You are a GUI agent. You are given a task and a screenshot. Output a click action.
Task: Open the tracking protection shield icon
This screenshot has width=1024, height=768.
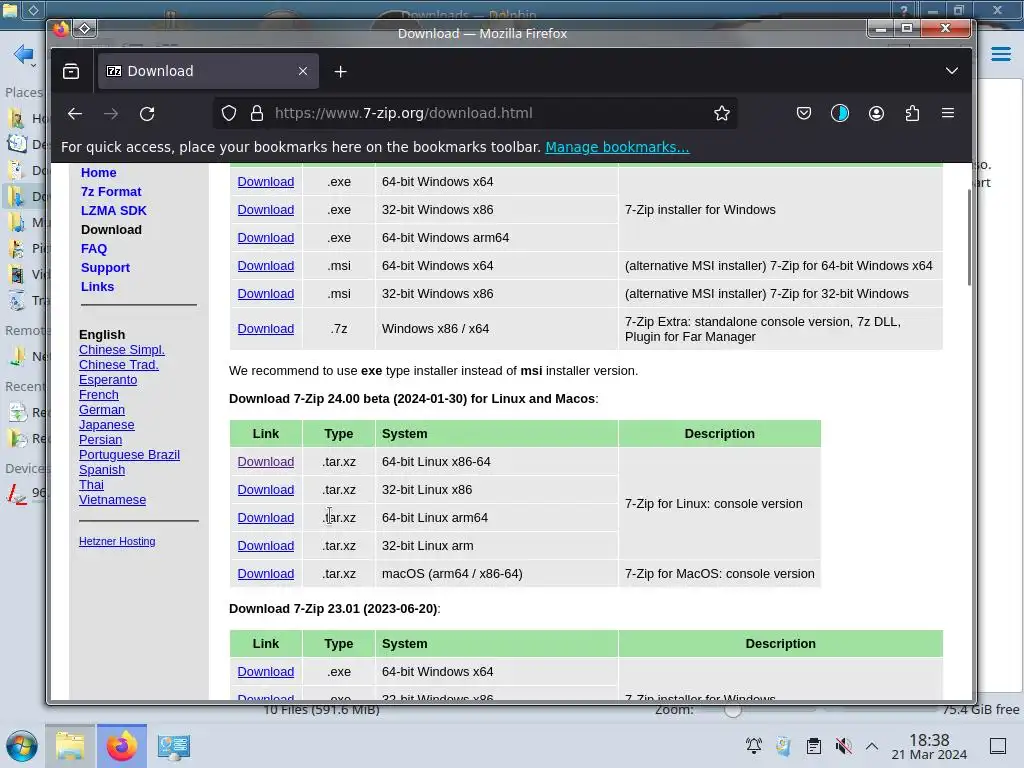point(229,114)
